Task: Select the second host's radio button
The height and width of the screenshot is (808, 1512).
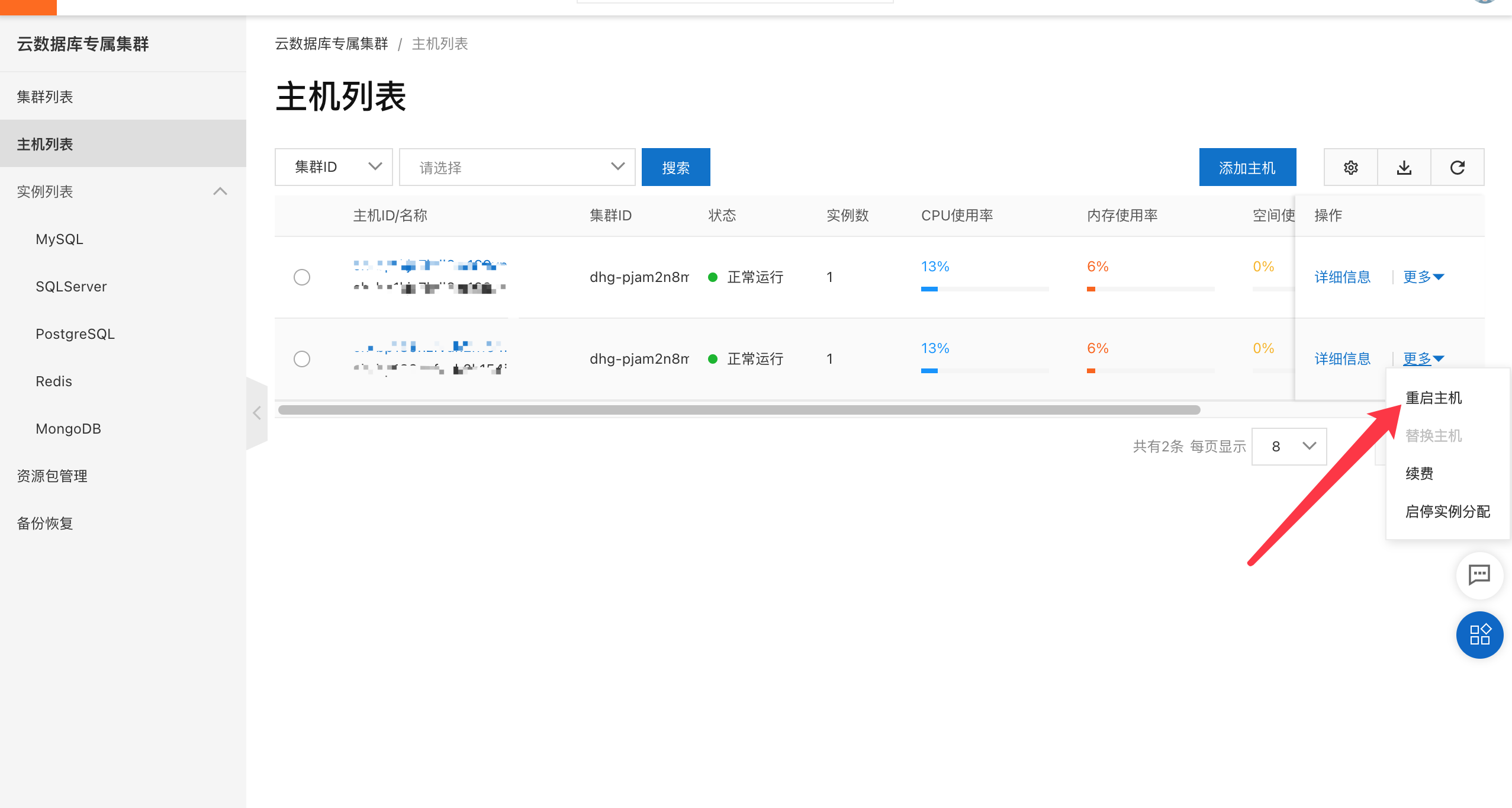Action: (x=302, y=358)
